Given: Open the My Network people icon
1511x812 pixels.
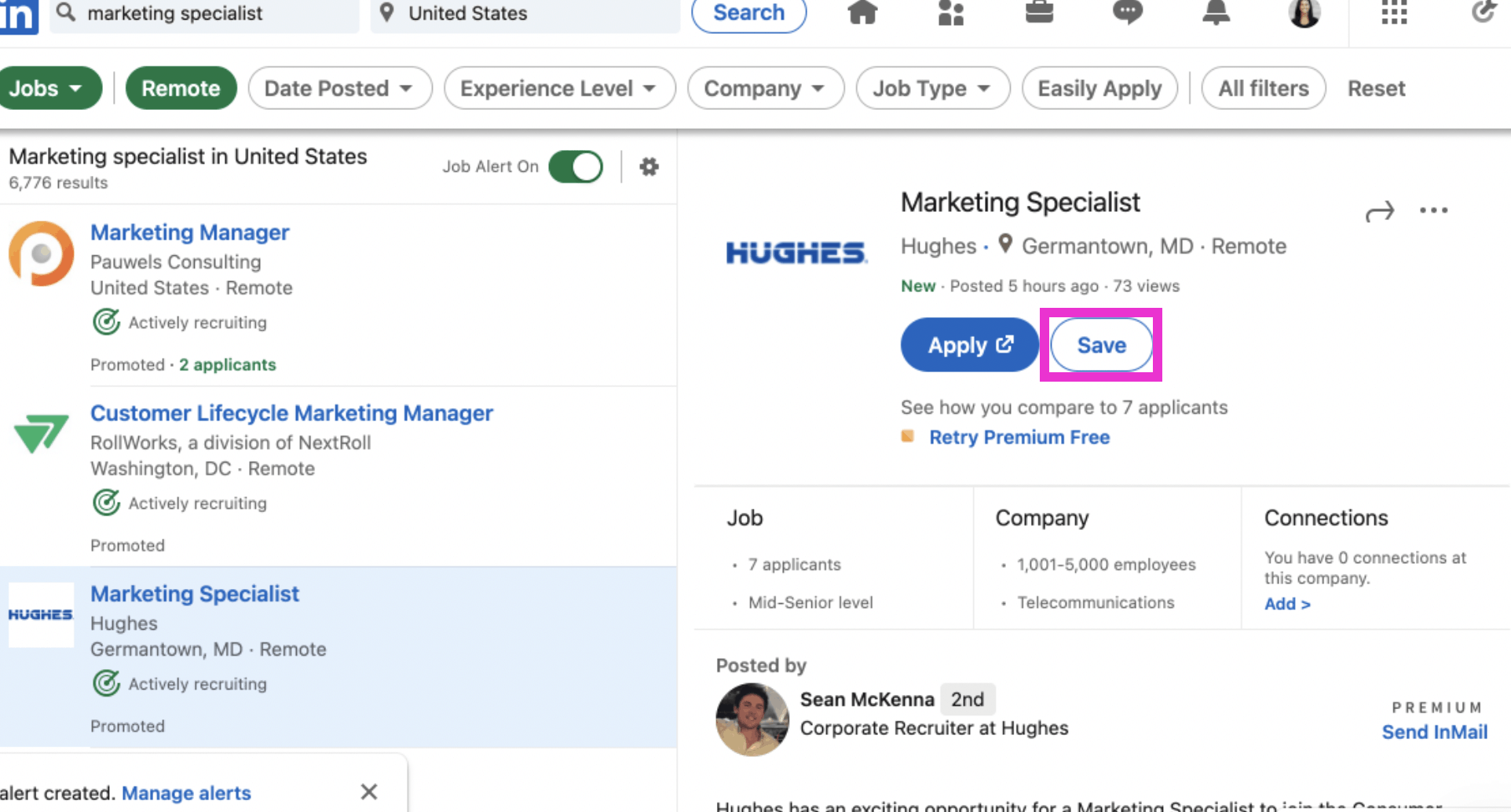Looking at the screenshot, I should click(x=951, y=13).
